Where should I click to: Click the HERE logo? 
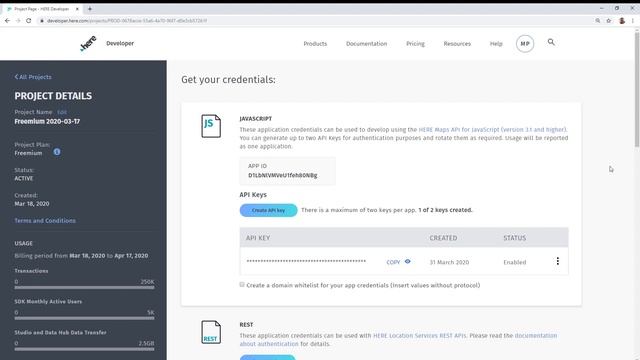88,43
